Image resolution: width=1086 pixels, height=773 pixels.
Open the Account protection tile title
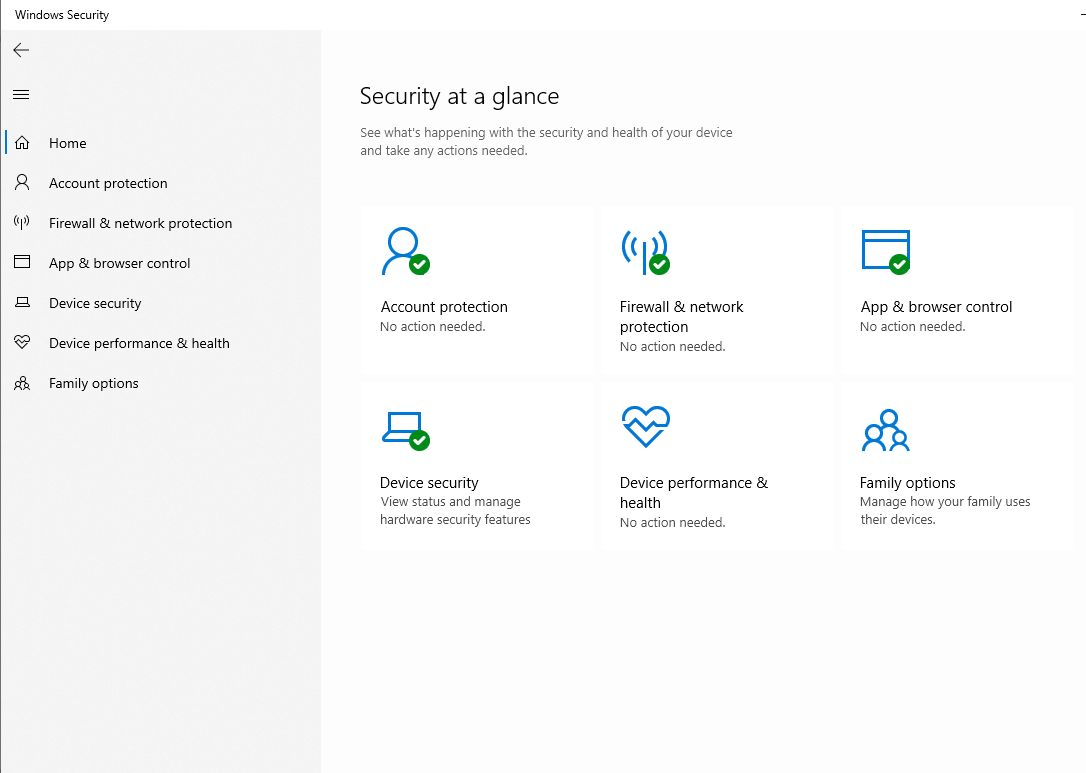tap(444, 307)
